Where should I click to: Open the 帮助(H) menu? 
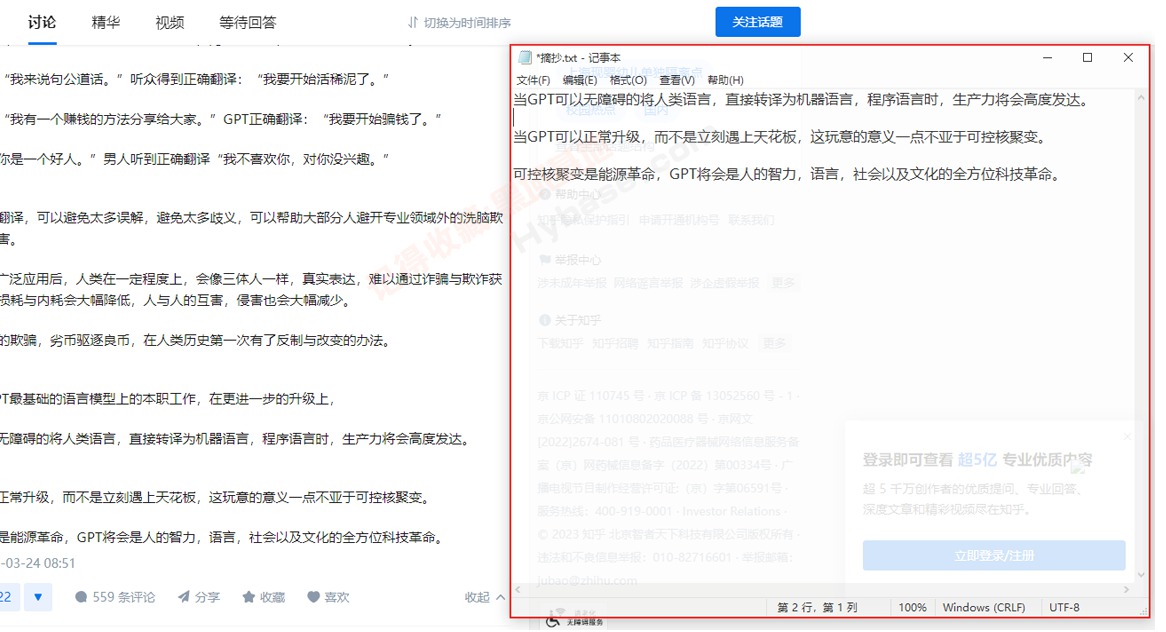point(725,80)
